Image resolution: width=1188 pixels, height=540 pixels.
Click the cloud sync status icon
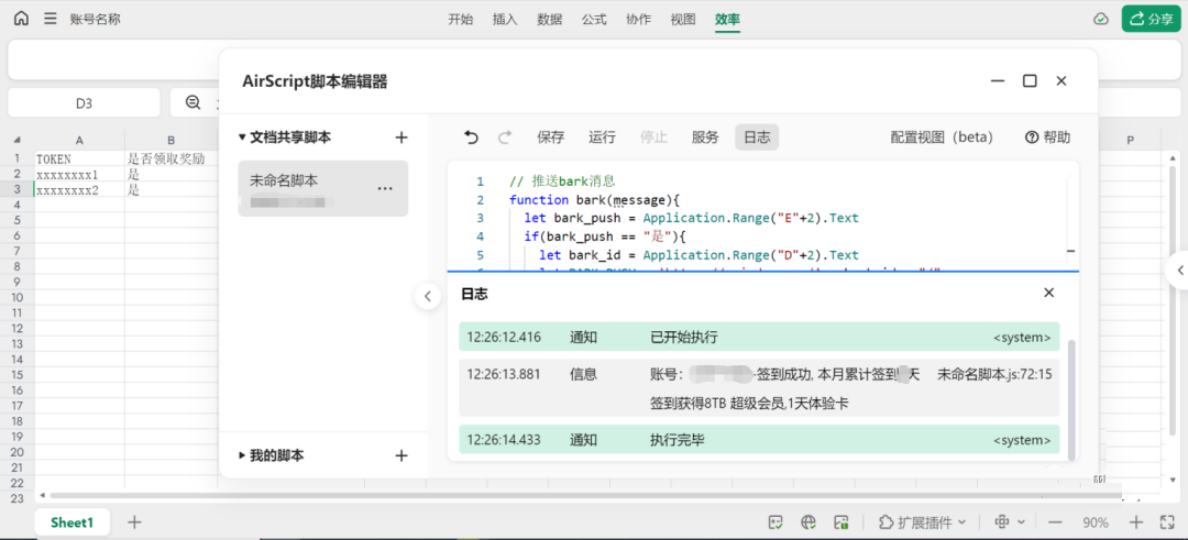pyautogui.click(x=1101, y=19)
